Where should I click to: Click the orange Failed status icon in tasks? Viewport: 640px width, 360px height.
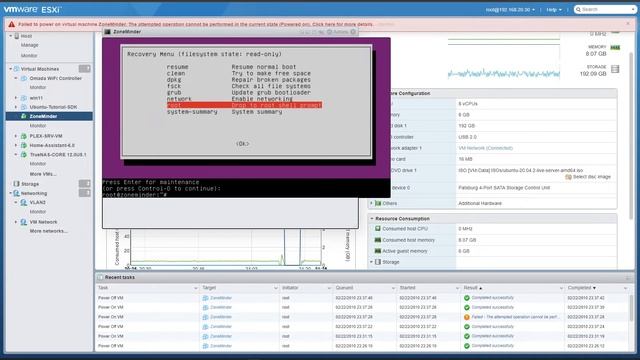[467, 317]
